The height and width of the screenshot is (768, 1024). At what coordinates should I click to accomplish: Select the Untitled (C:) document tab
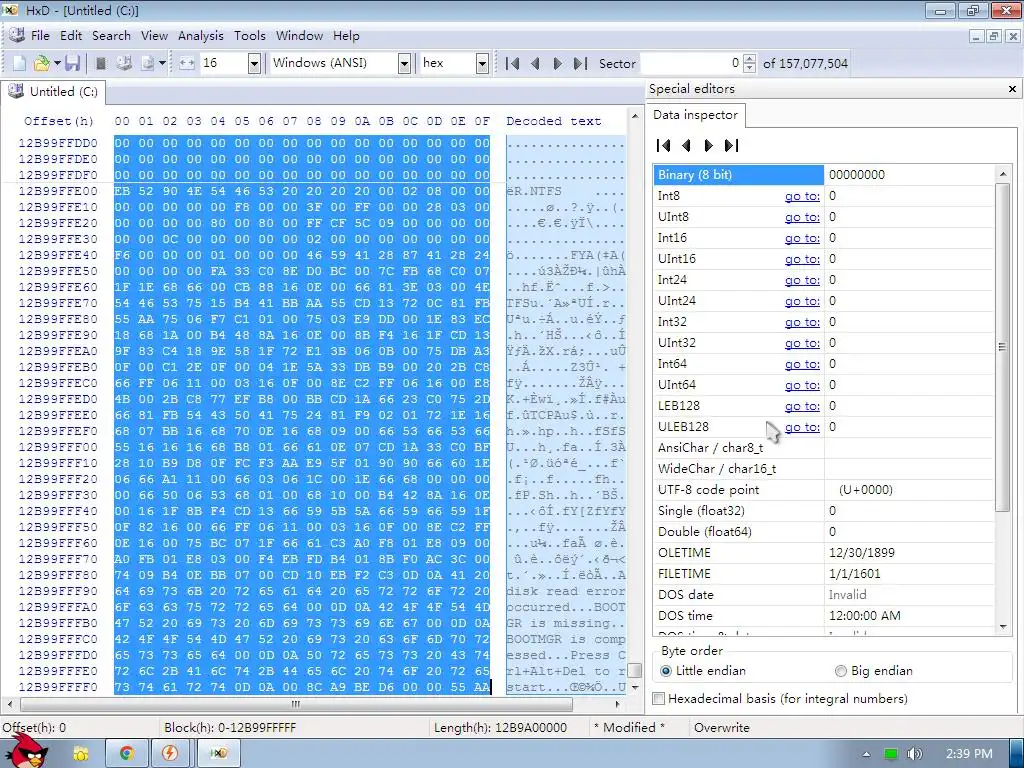pyautogui.click(x=54, y=91)
